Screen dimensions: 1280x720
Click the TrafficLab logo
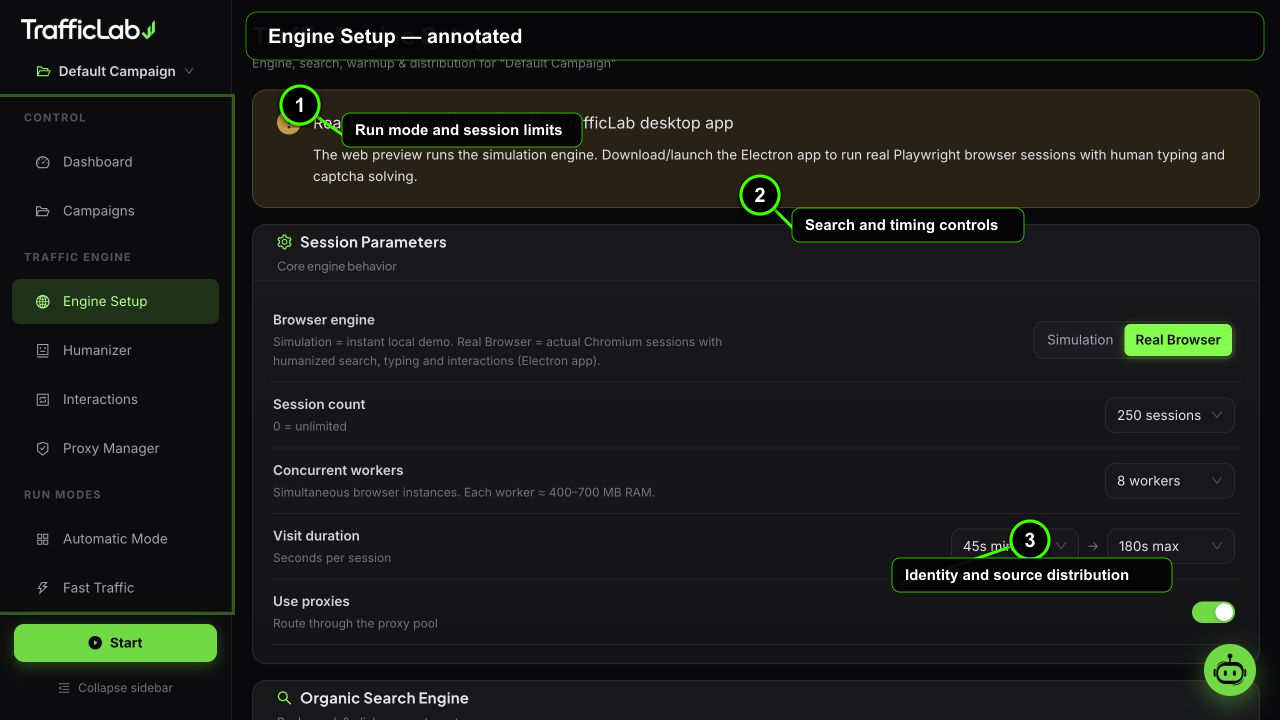88,30
